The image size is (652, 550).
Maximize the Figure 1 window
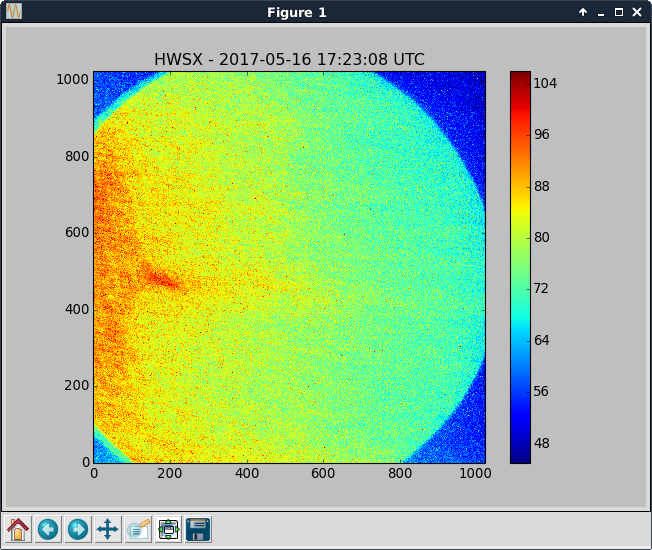tap(619, 12)
